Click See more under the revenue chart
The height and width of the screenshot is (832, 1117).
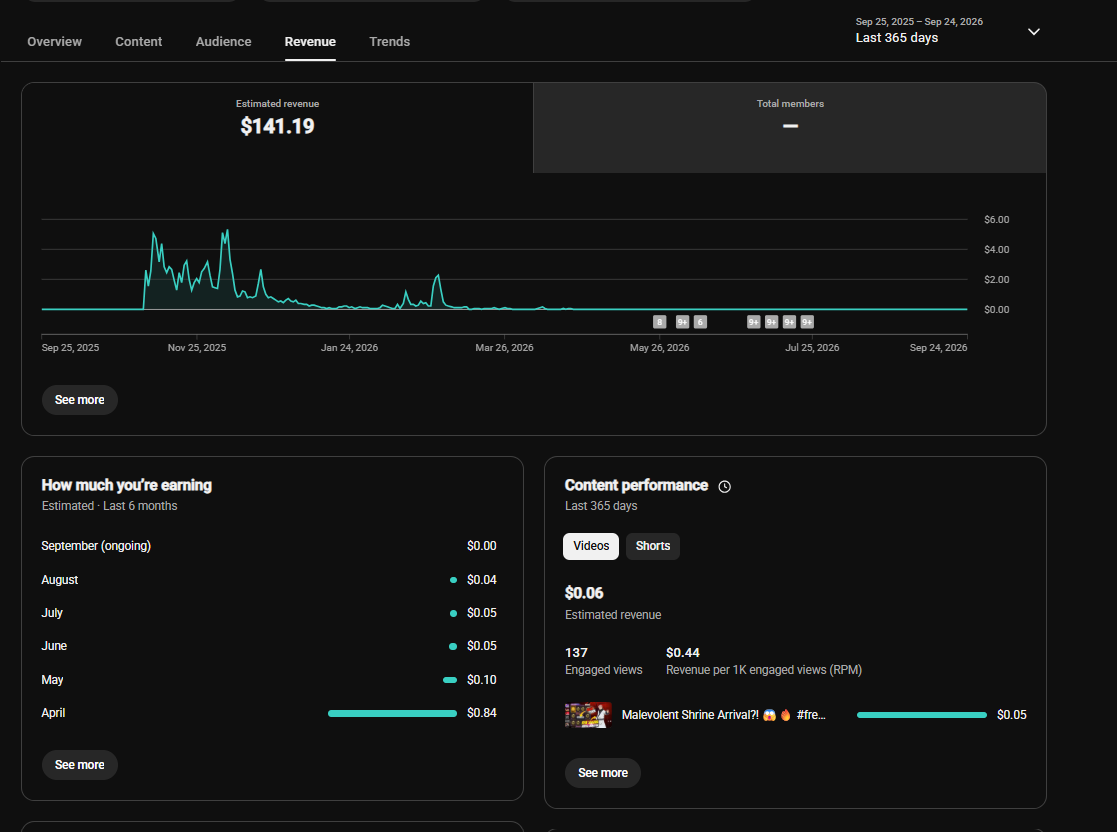(x=80, y=400)
